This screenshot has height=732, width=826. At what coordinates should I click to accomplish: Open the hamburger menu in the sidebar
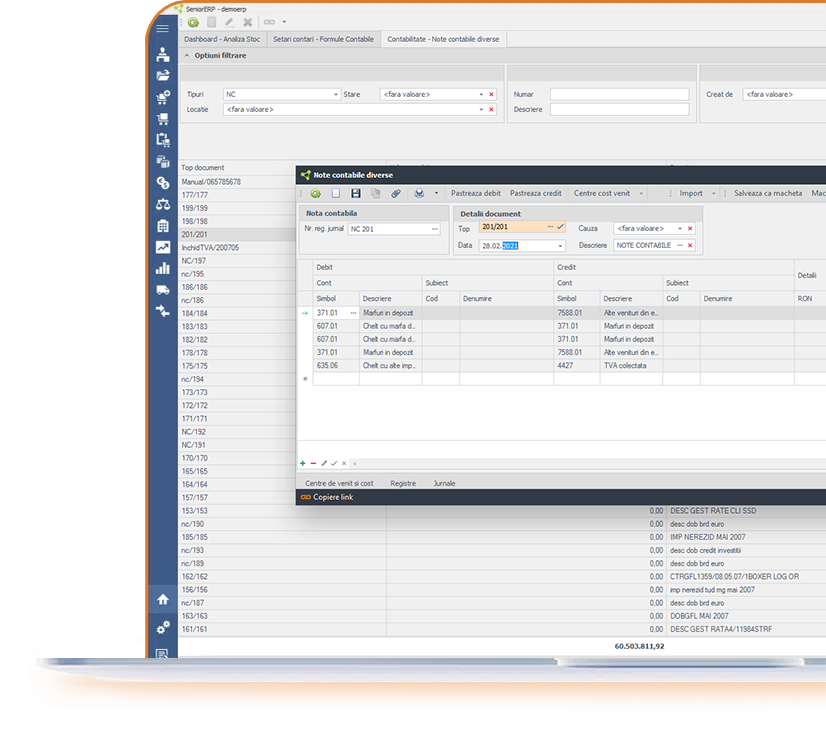[162, 29]
